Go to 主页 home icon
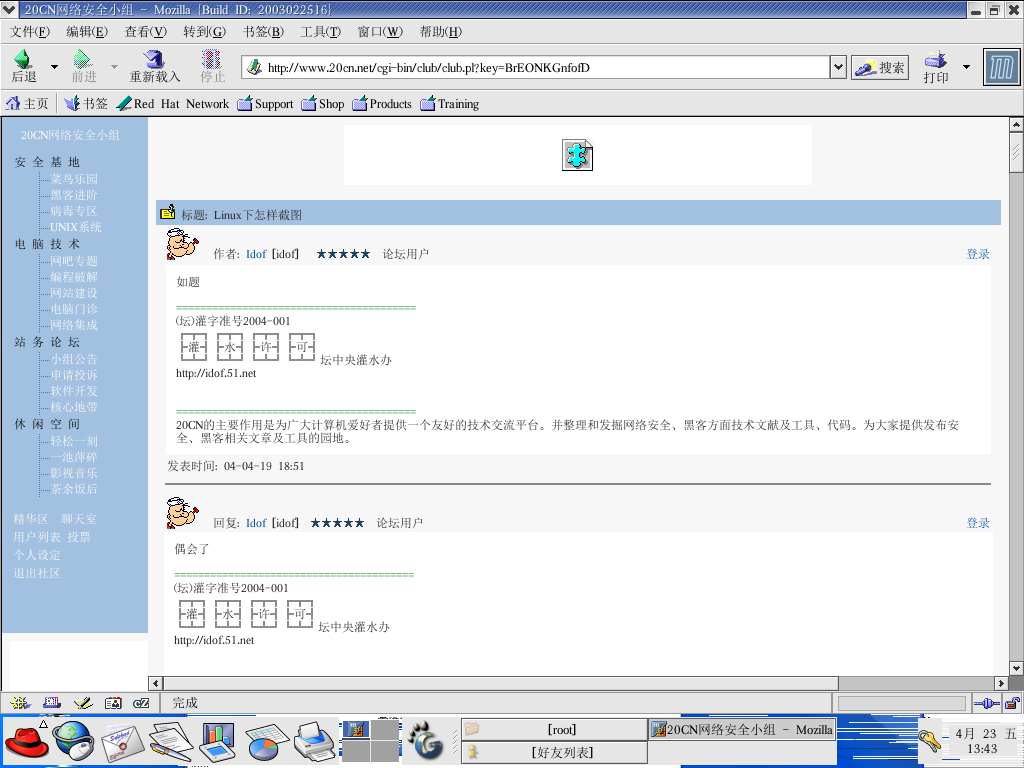1024x768 pixels. 13,103
